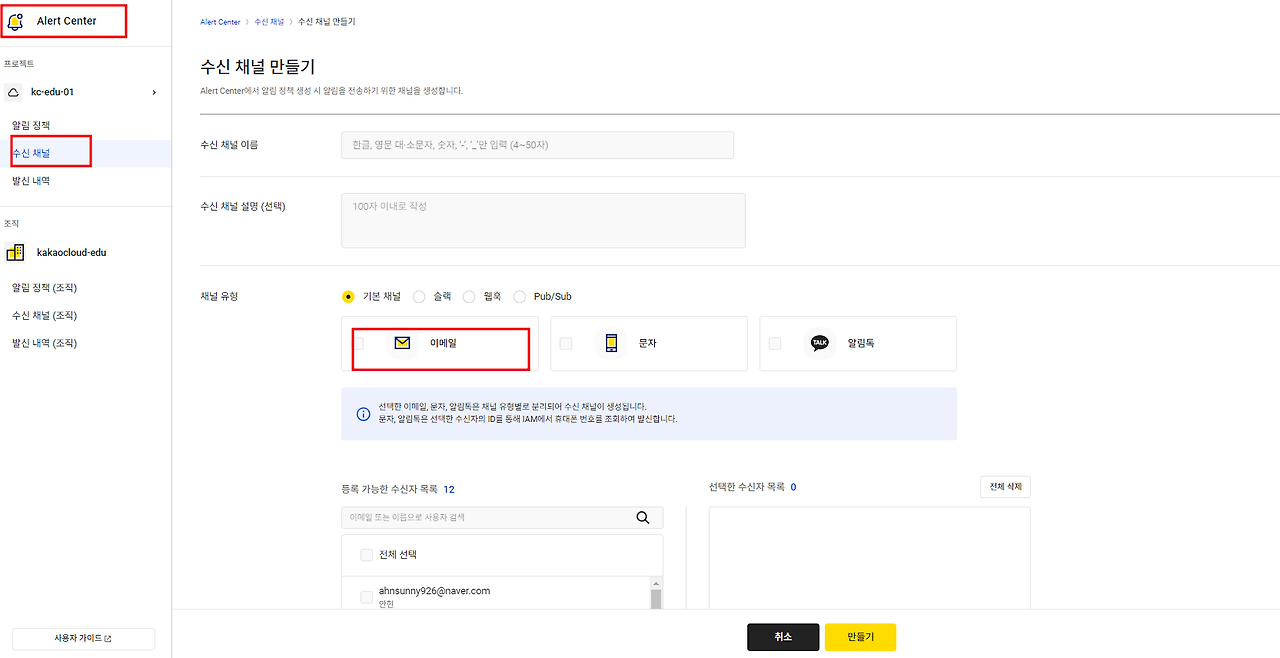Click the 전체 삭제 button
Image resolution: width=1280 pixels, height=658 pixels.
pos(1005,487)
